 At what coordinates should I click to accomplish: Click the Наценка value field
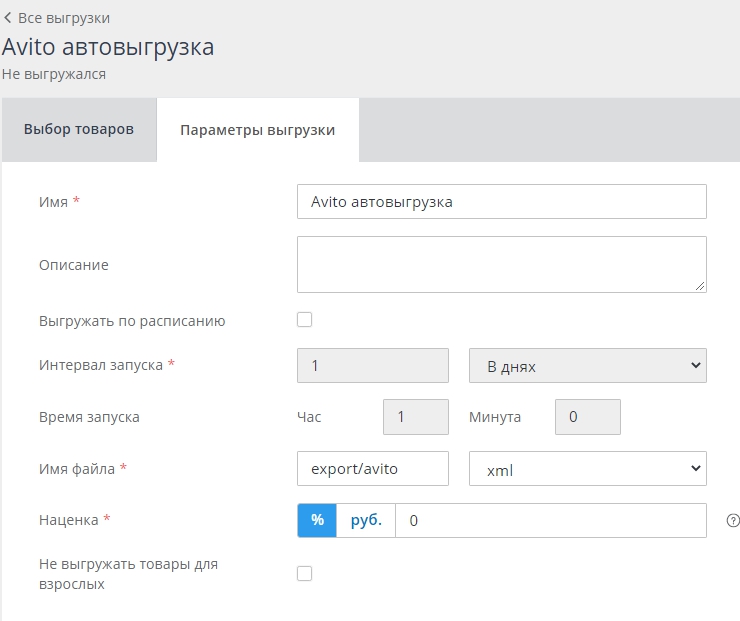click(550, 520)
